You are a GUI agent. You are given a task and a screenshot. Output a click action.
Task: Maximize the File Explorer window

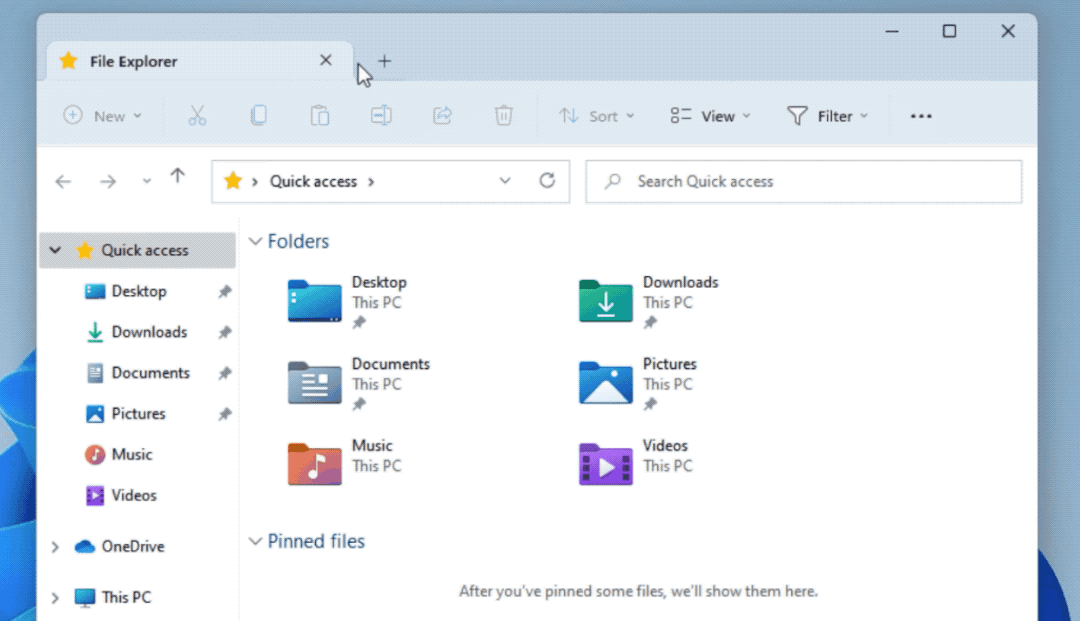coord(950,31)
